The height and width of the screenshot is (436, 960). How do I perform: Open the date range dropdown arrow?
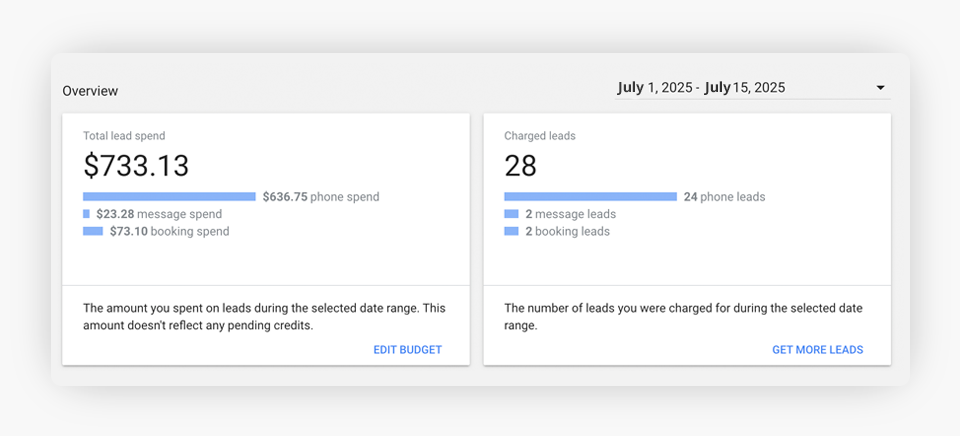pyautogui.click(x=880, y=88)
